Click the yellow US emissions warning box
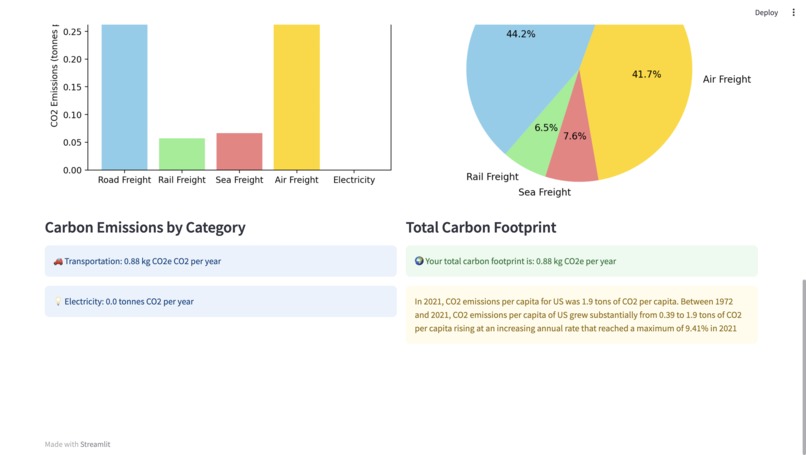Viewport: 806px width, 455px height. (x=581, y=315)
